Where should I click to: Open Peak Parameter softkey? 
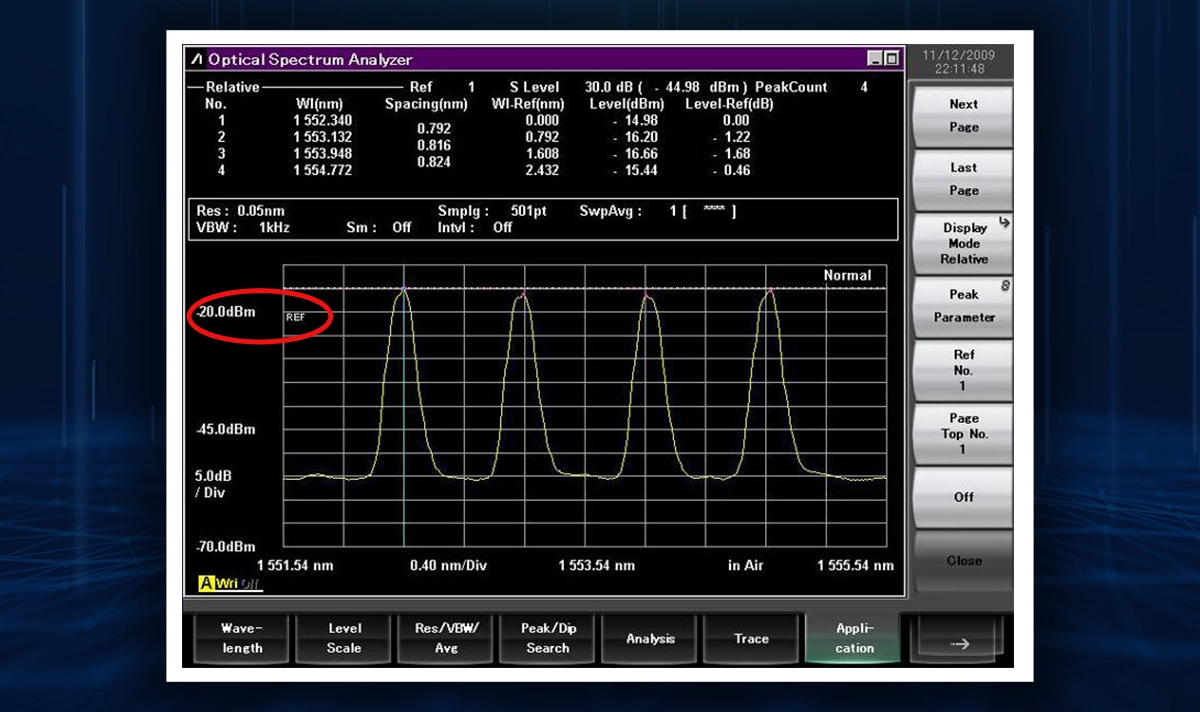(x=963, y=306)
